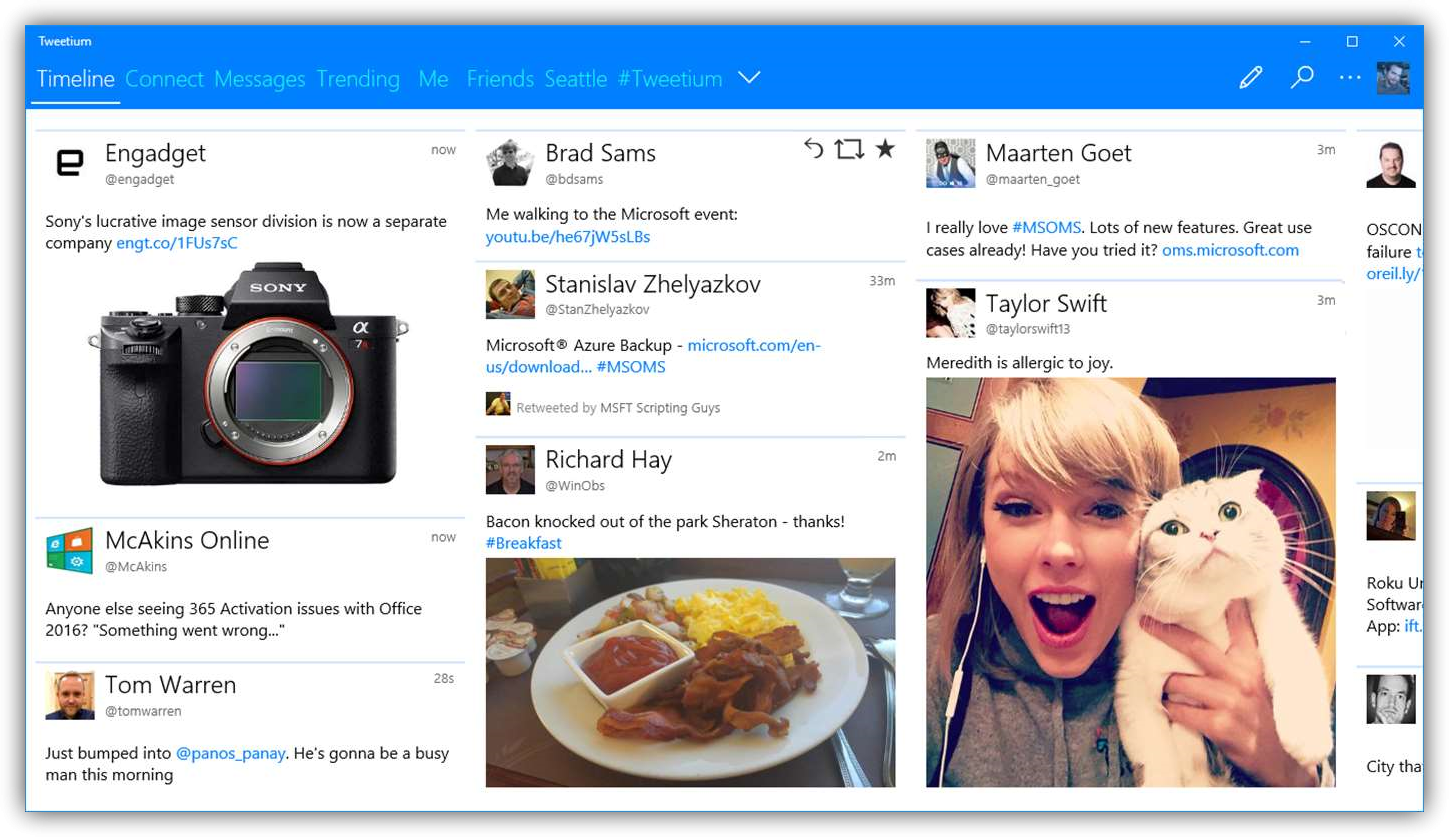1449x837 pixels.
Task: Open the account profile picture in header
Action: 1393,78
